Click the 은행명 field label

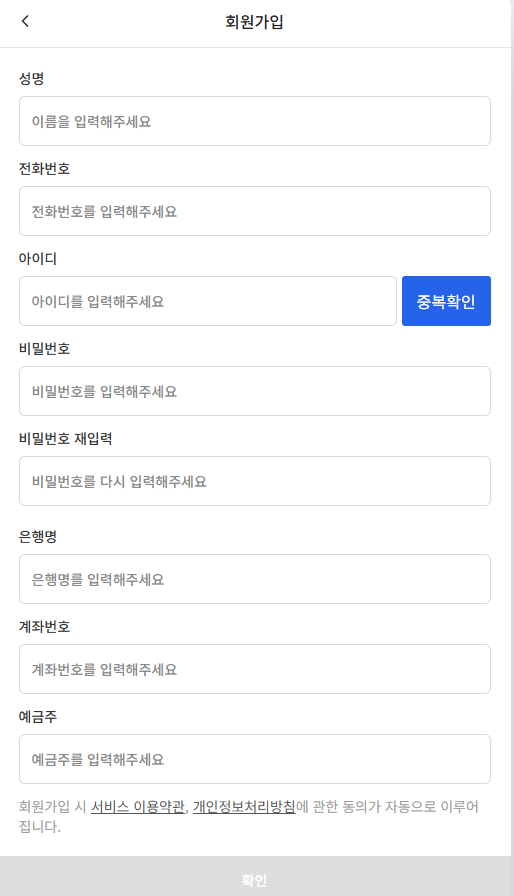38,537
